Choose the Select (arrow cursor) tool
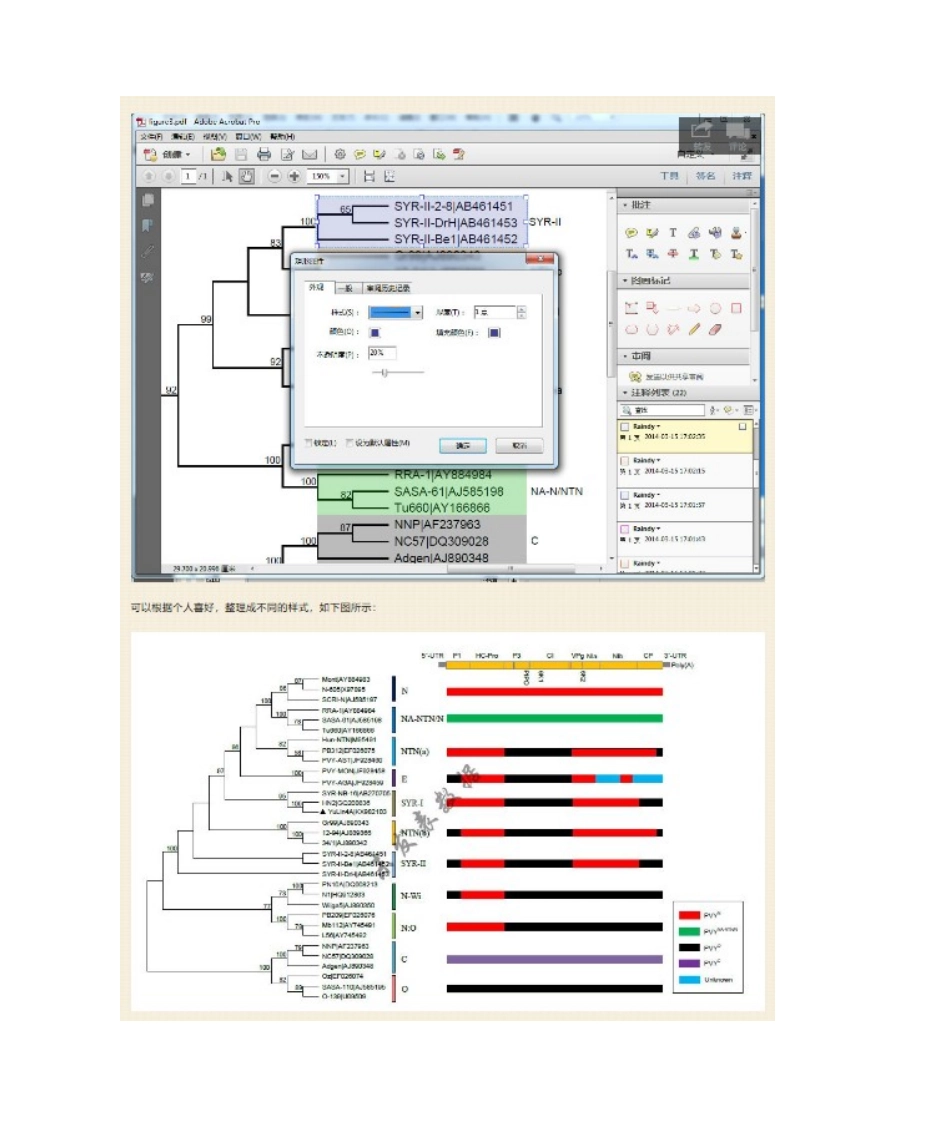The width and height of the screenshot is (950, 1129). [x=227, y=176]
